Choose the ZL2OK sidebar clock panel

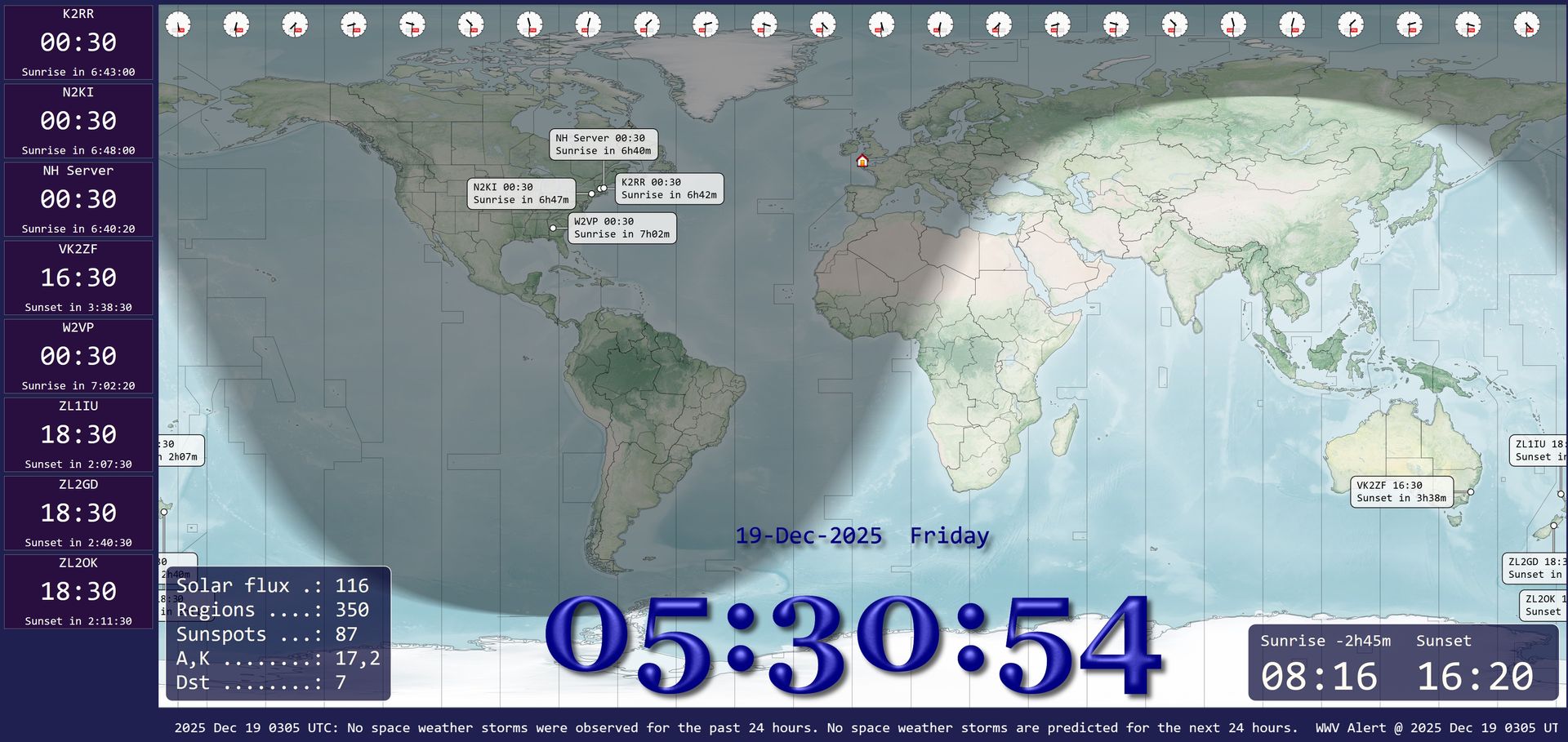point(78,591)
